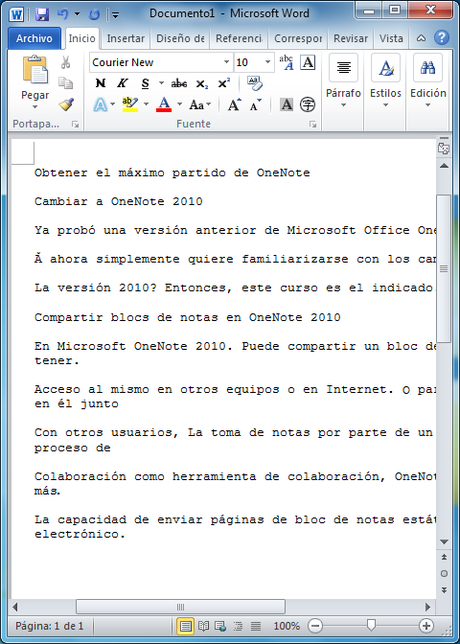Insert an enclosed character
The image size is (460, 644).
308,105
